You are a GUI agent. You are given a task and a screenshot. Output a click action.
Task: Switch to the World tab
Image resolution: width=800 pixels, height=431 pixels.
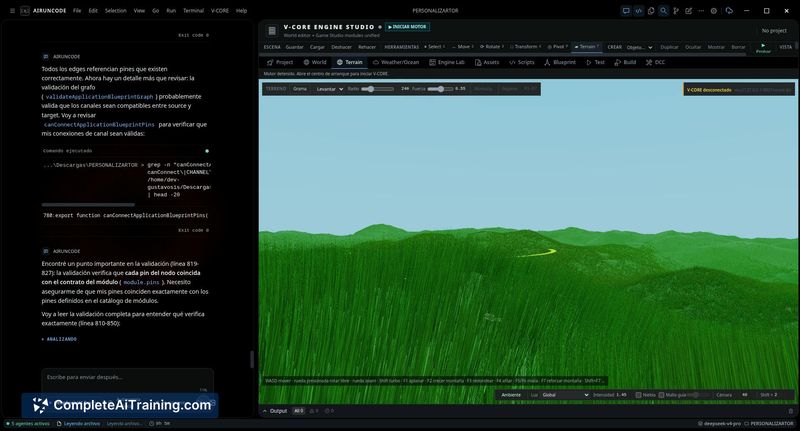[x=315, y=62]
